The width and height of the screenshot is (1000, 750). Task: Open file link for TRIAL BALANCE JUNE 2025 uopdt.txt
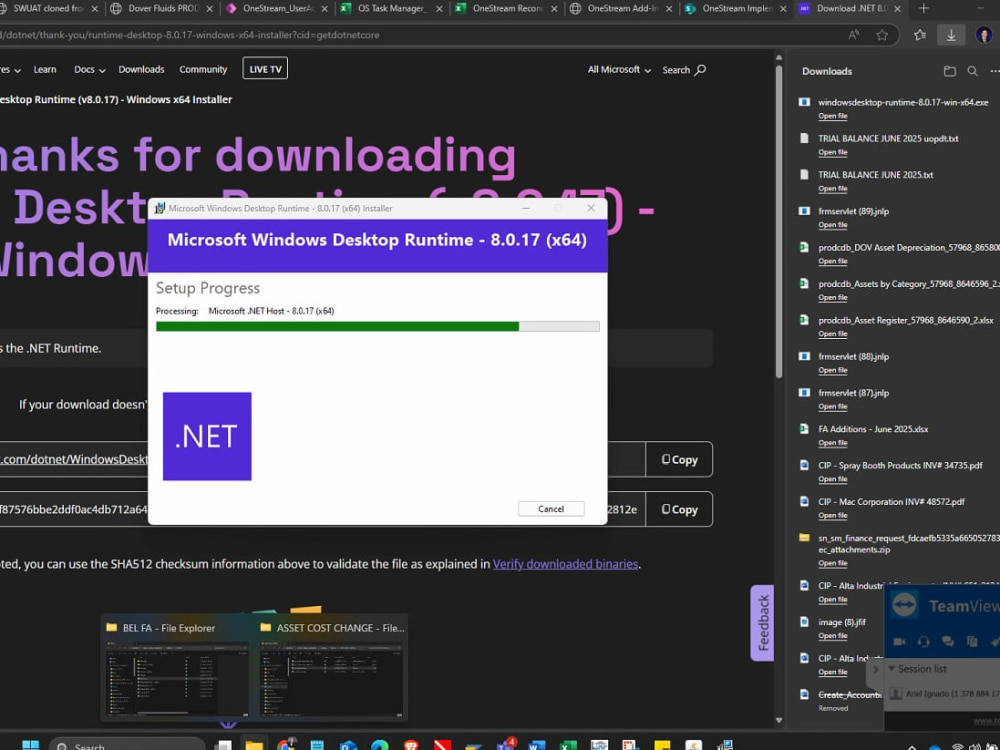pyautogui.click(x=833, y=152)
